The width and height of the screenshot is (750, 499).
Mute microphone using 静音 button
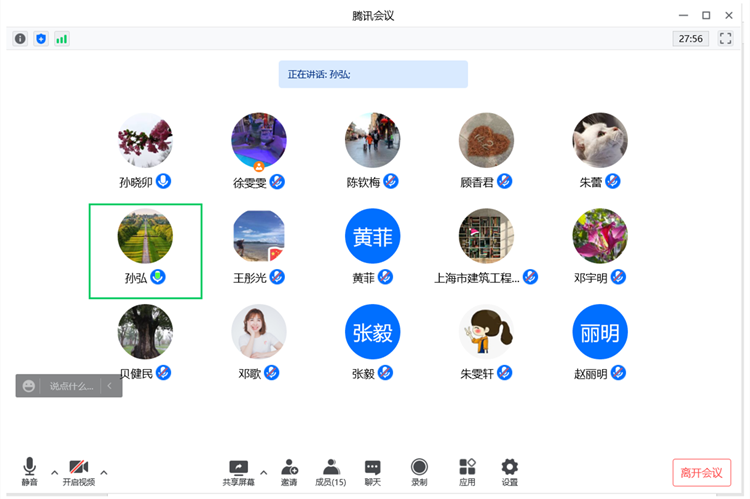point(29,472)
